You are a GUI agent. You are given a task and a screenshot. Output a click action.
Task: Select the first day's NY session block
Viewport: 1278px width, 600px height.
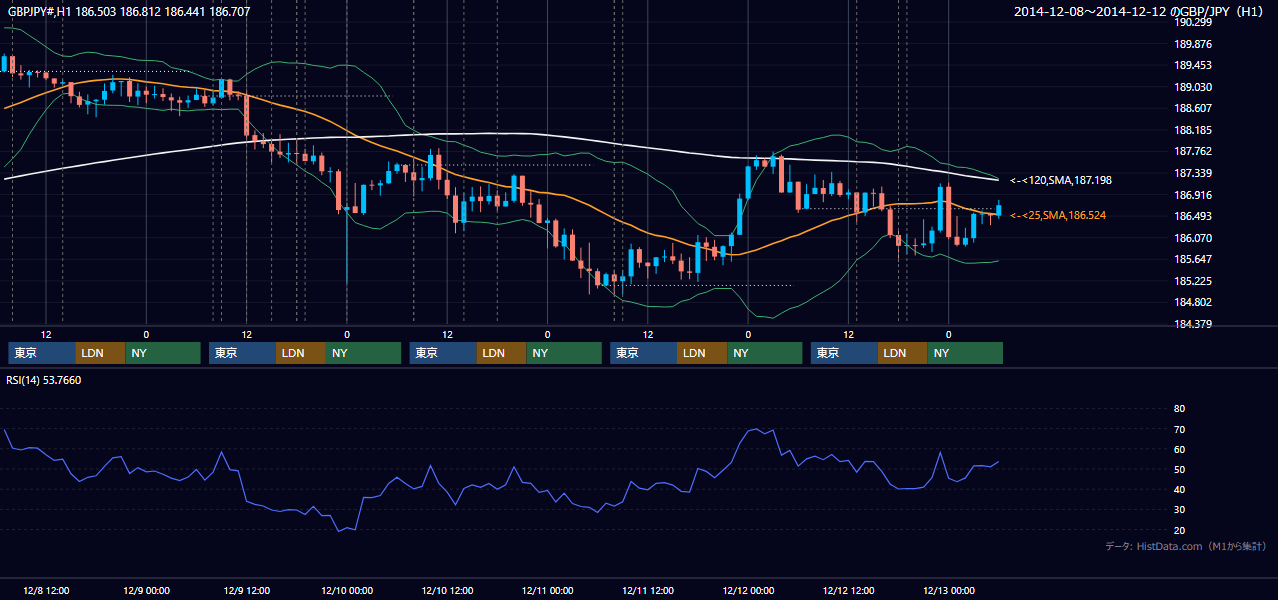163,353
